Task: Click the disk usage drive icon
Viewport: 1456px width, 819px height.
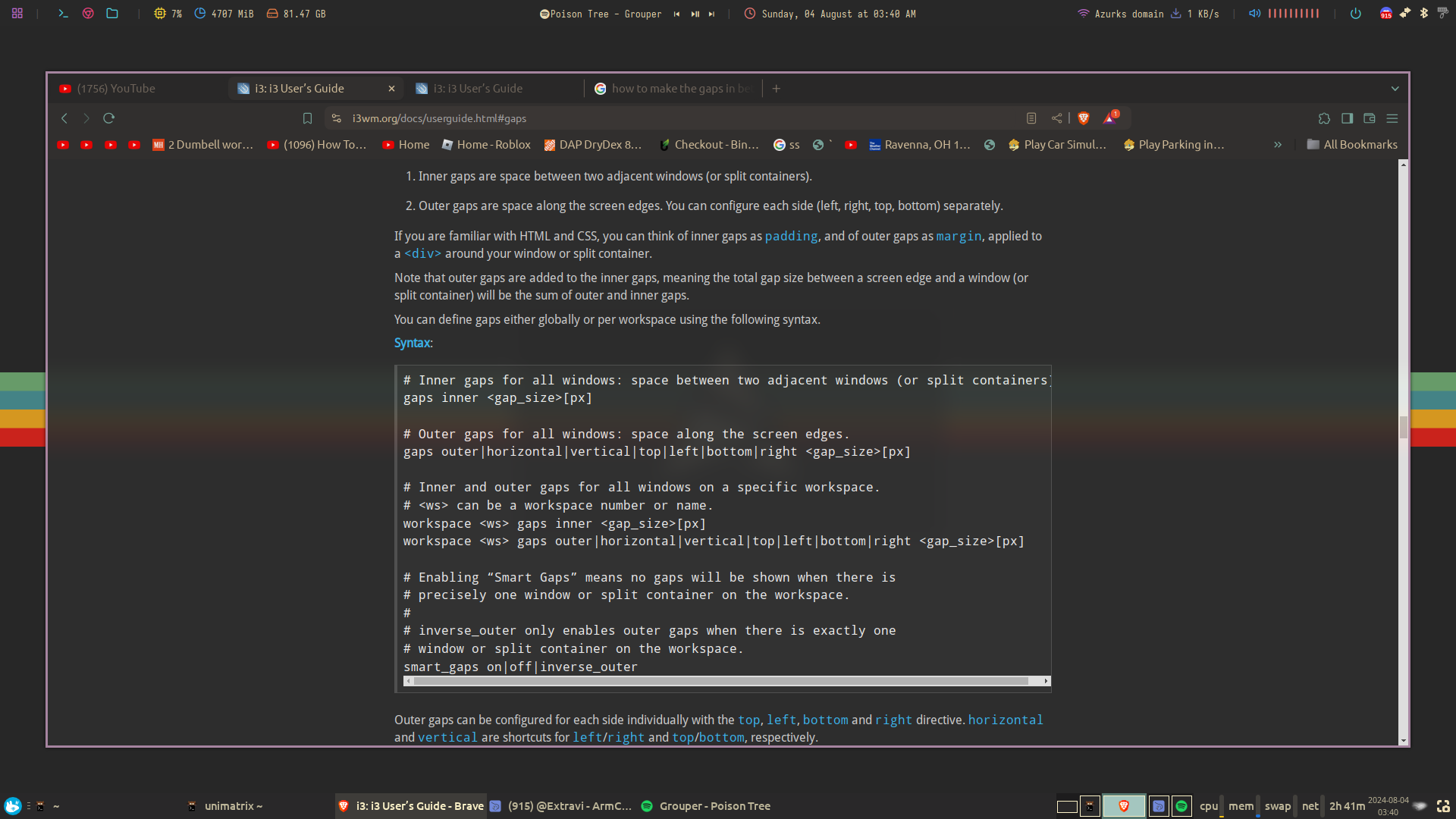Action: click(272, 14)
